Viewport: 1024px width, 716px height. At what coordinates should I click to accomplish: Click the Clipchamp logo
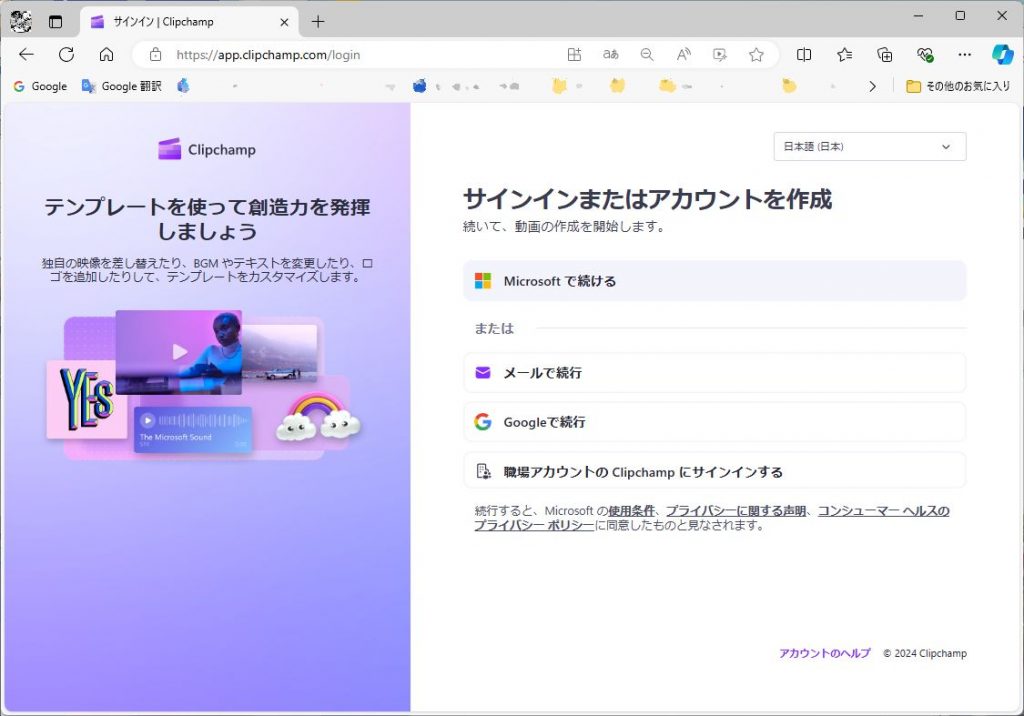(207, 149)
